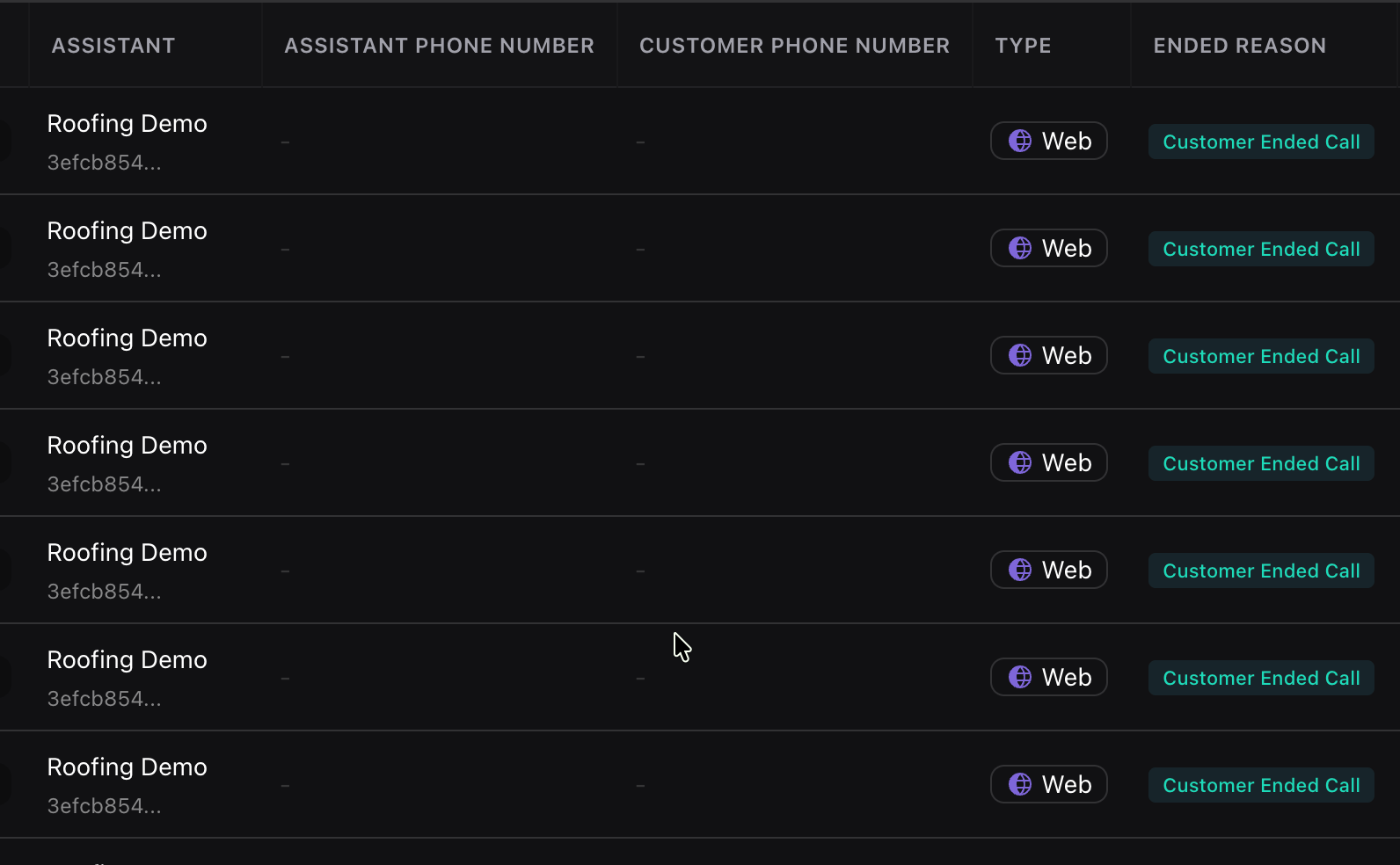The width and height of the screenshot is (1400, 865).
Task: Click the globe icon in the first row
Action: point(1020,141)
